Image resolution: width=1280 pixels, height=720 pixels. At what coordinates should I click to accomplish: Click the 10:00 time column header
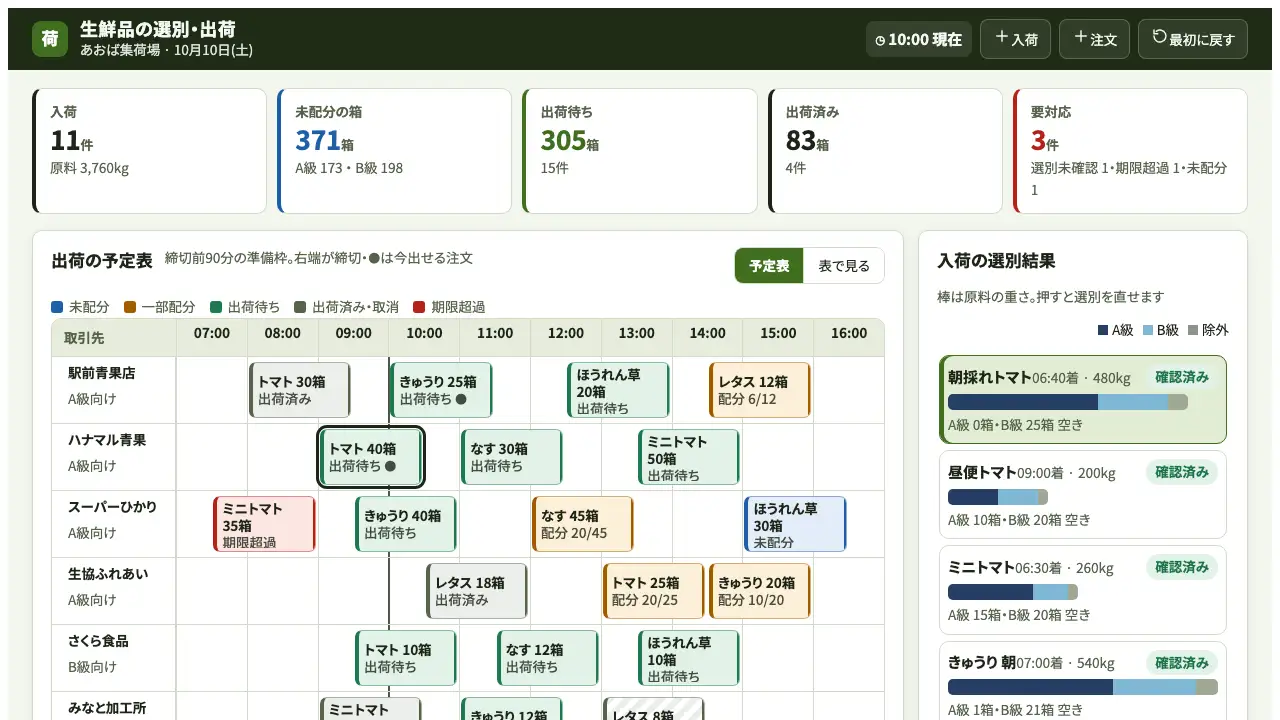pyautogui.click(x=424, y=333)
